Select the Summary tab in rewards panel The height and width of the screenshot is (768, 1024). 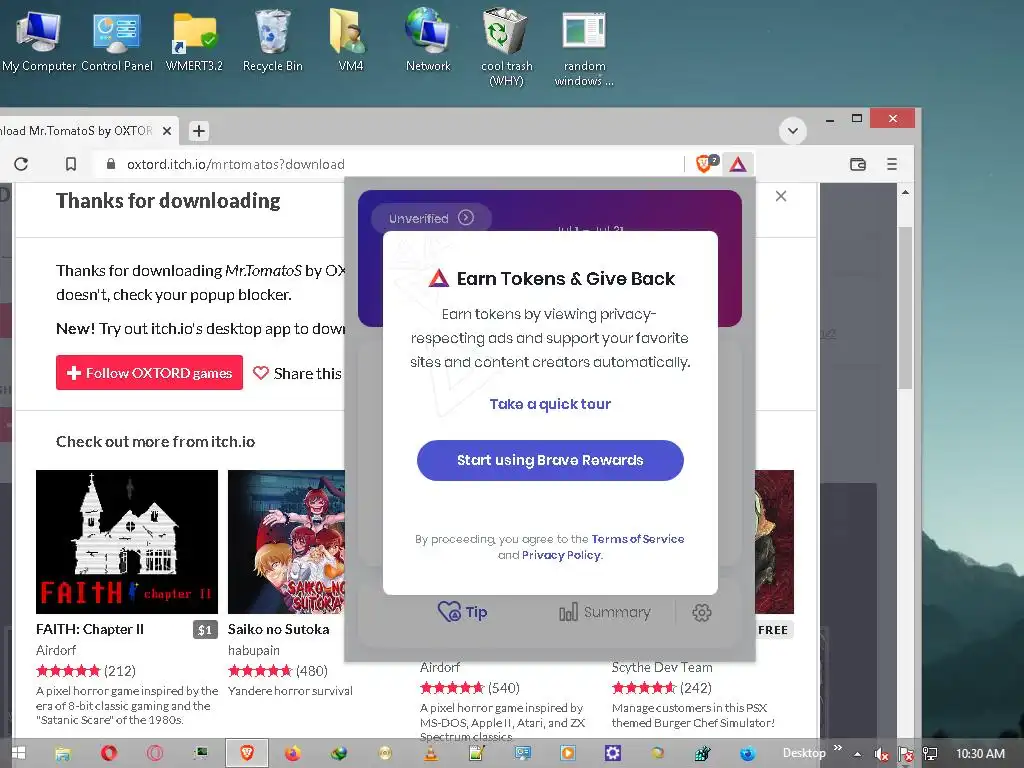tap(605, 612)
